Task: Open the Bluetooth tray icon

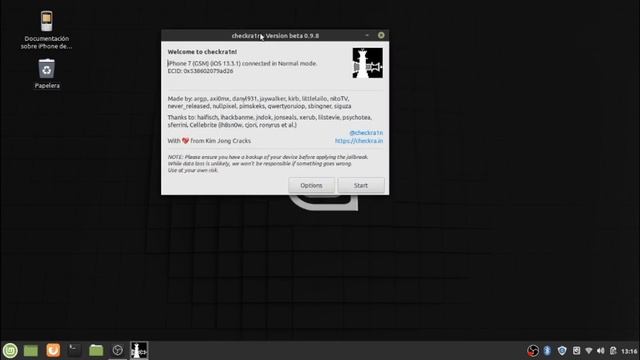Action: coord(547,351)
